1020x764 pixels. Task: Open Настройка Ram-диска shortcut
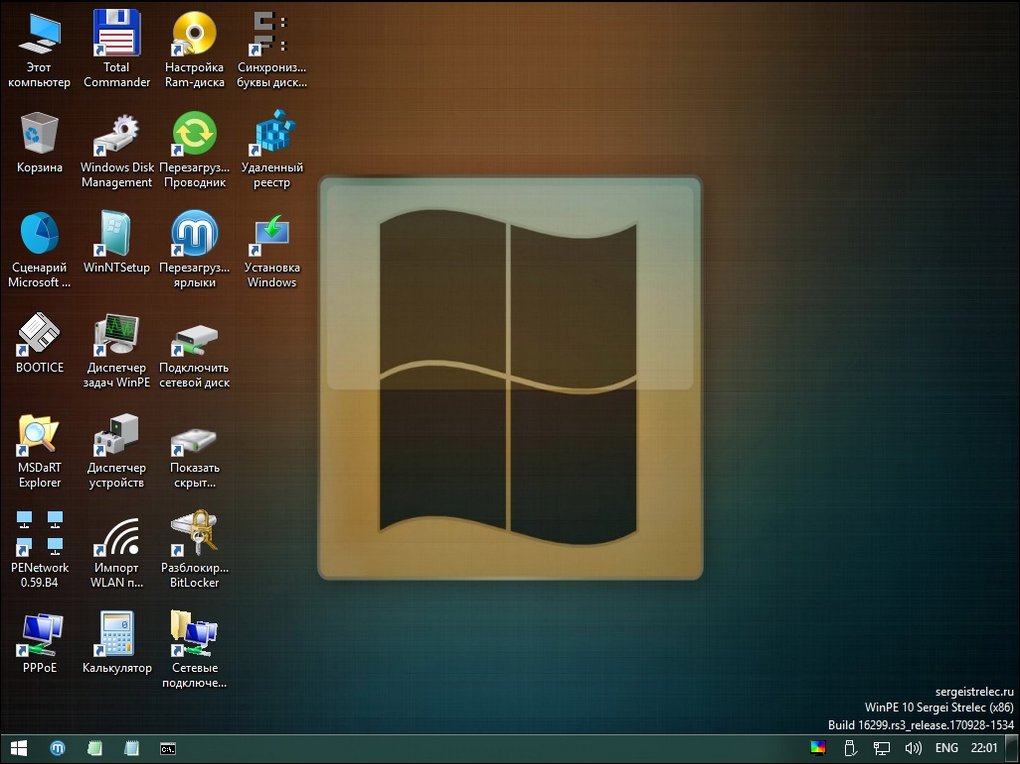194,49
